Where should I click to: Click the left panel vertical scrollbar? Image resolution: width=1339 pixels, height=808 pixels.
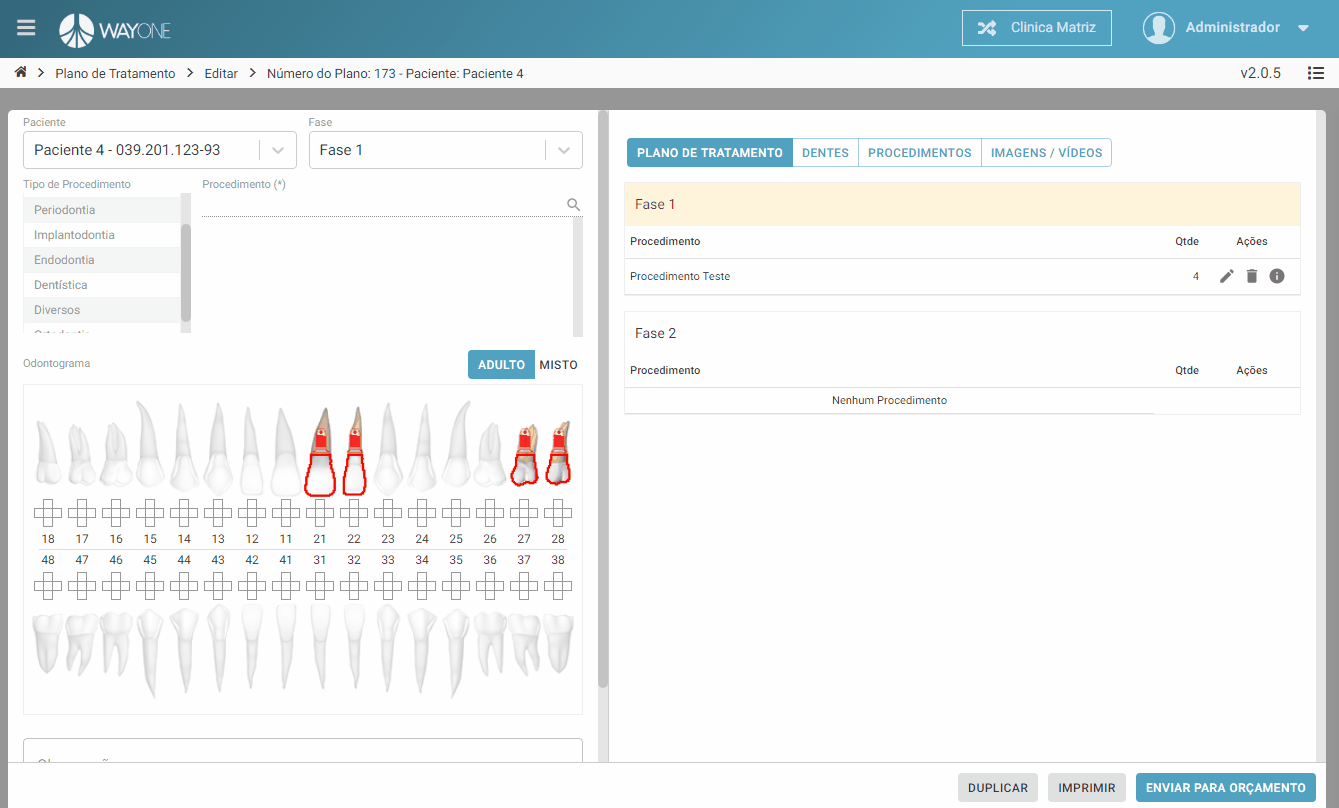[602, 400]
